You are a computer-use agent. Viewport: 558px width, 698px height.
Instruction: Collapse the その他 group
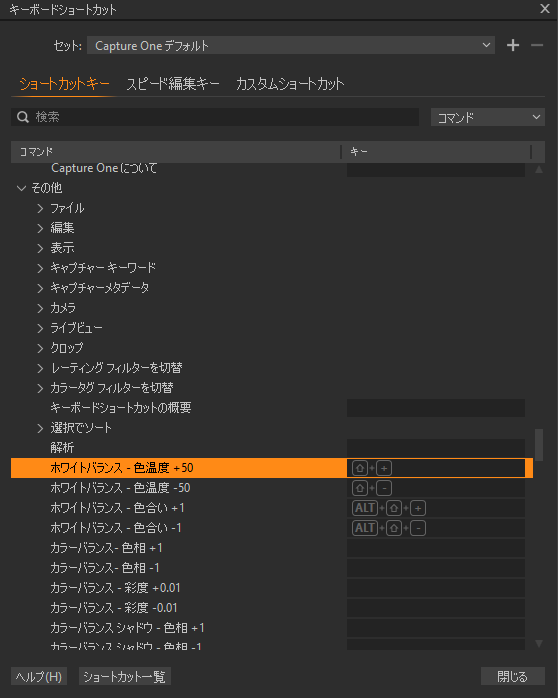coord(21,188)
